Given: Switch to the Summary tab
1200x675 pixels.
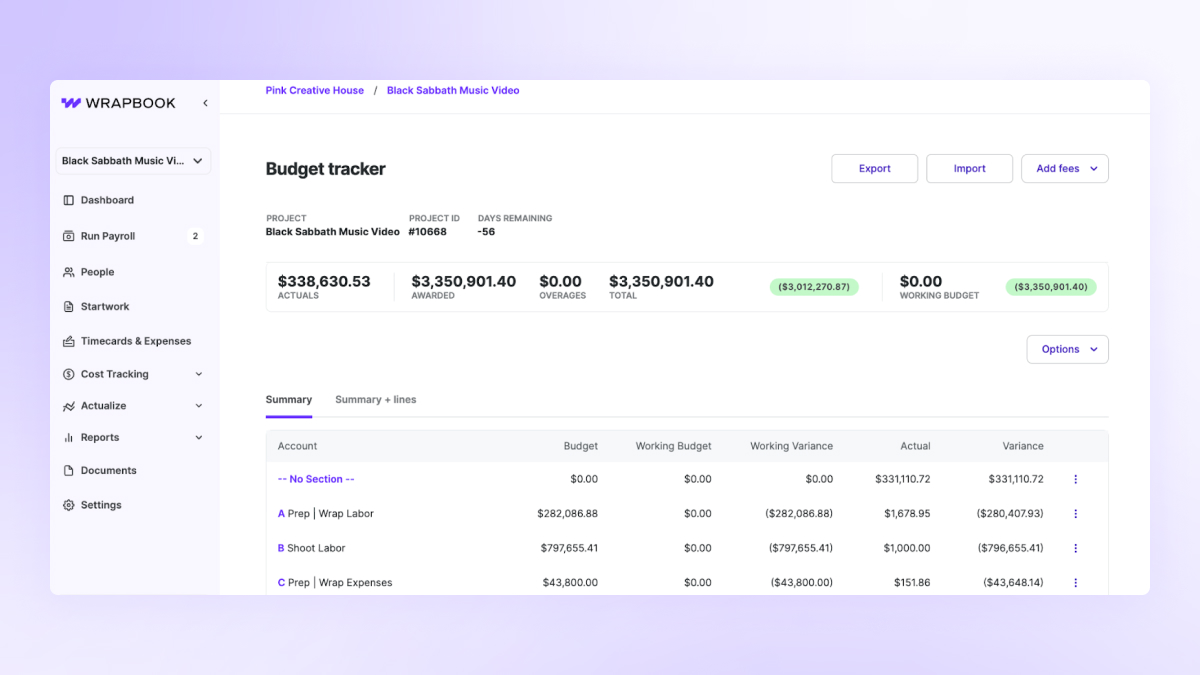Looking at the screenshot, I should click(289, 399).
